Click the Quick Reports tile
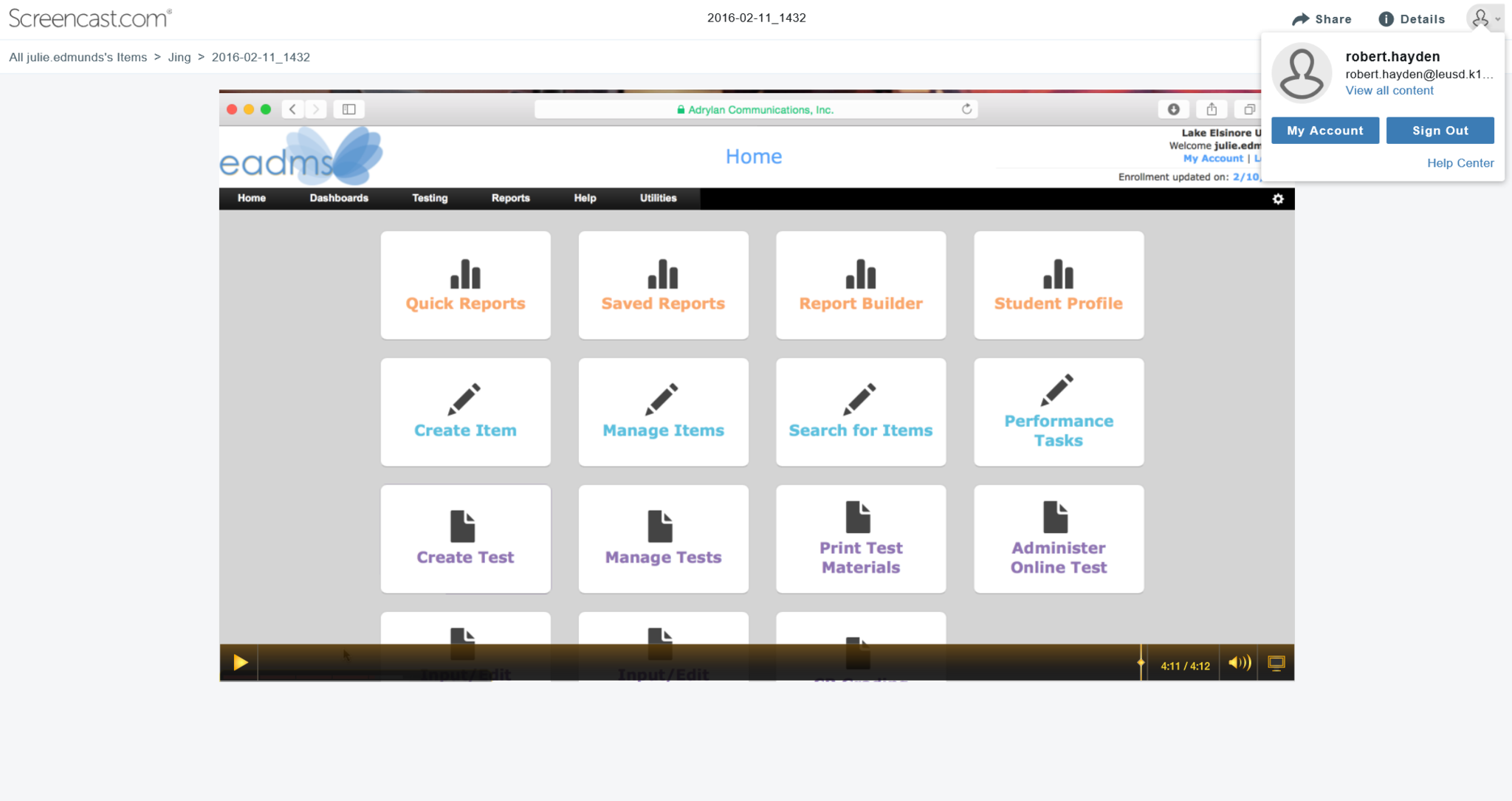Viewport: 1512px width, 801px height. 465,286
